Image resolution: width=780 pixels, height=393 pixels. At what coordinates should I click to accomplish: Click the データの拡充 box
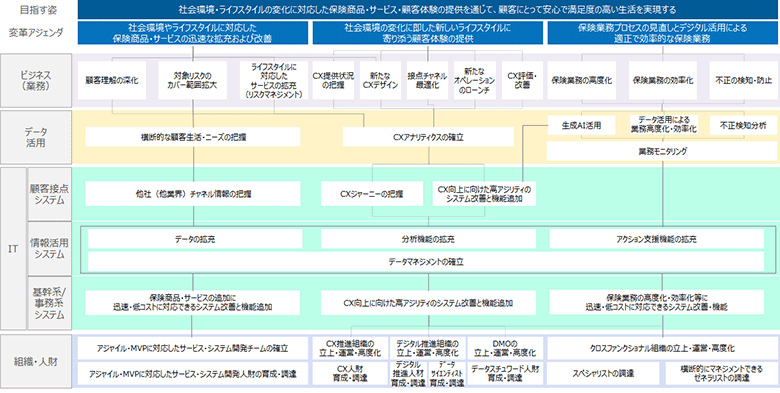pos(195,239)
